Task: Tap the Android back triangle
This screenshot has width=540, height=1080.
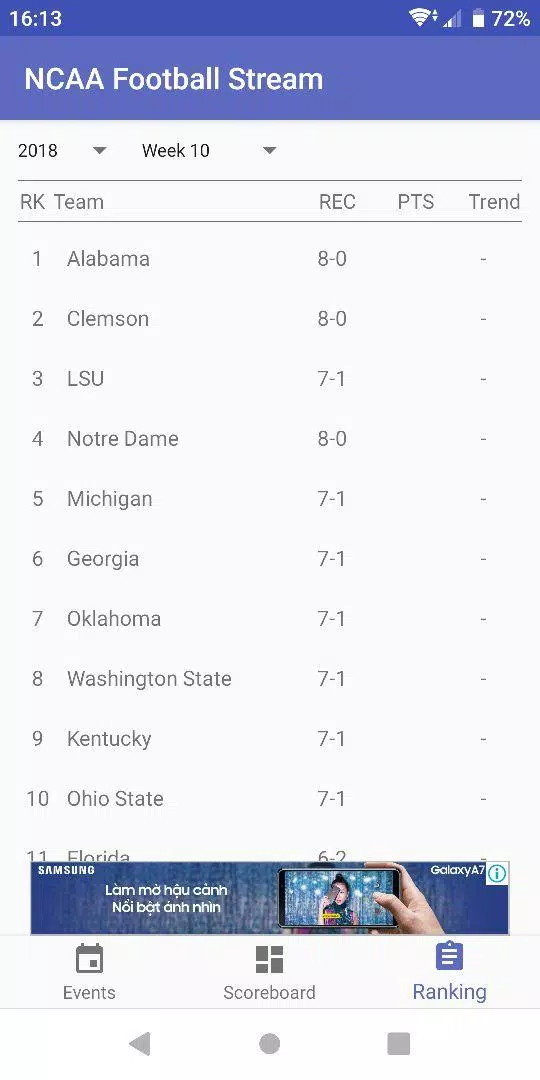Action: pos(140,1044)
